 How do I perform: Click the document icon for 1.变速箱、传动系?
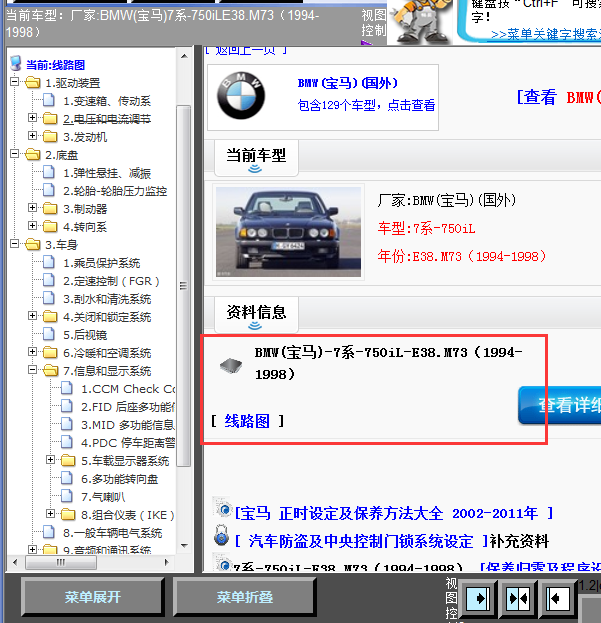[x=49, y=100]
